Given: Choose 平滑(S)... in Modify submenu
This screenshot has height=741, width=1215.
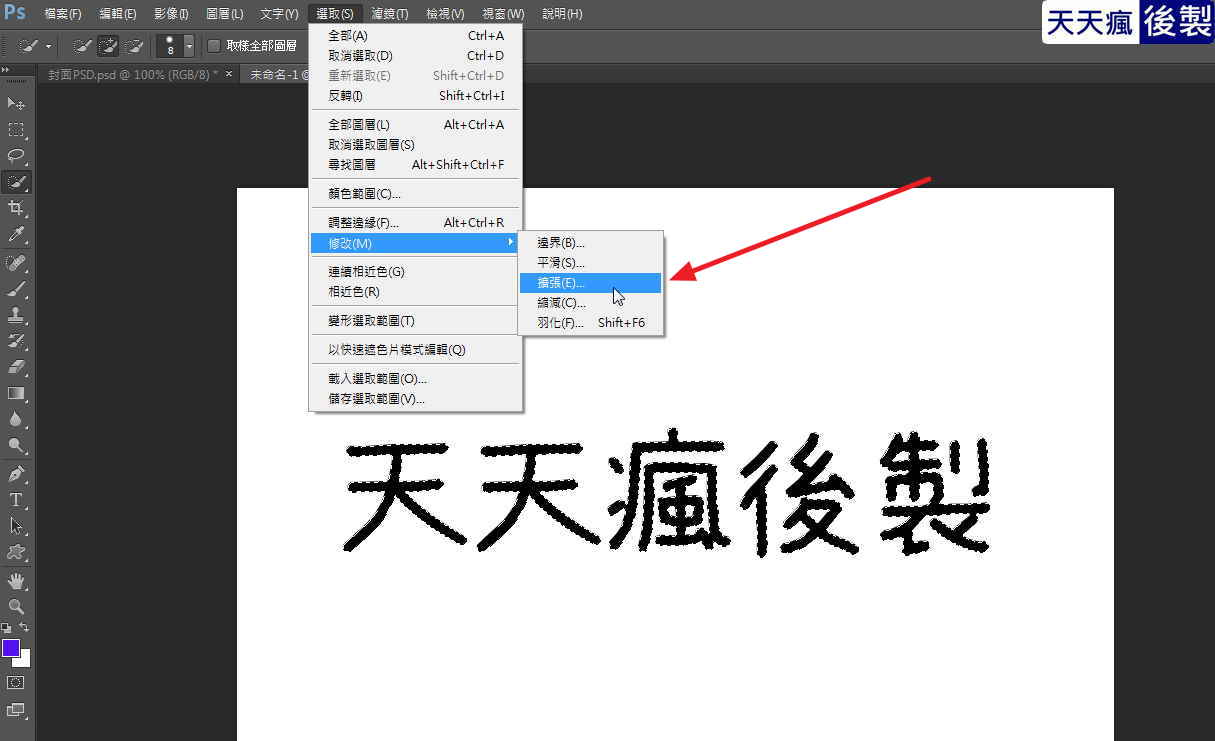Looking at the screenshot, I should pyautogui.click(x=590, y=263).
